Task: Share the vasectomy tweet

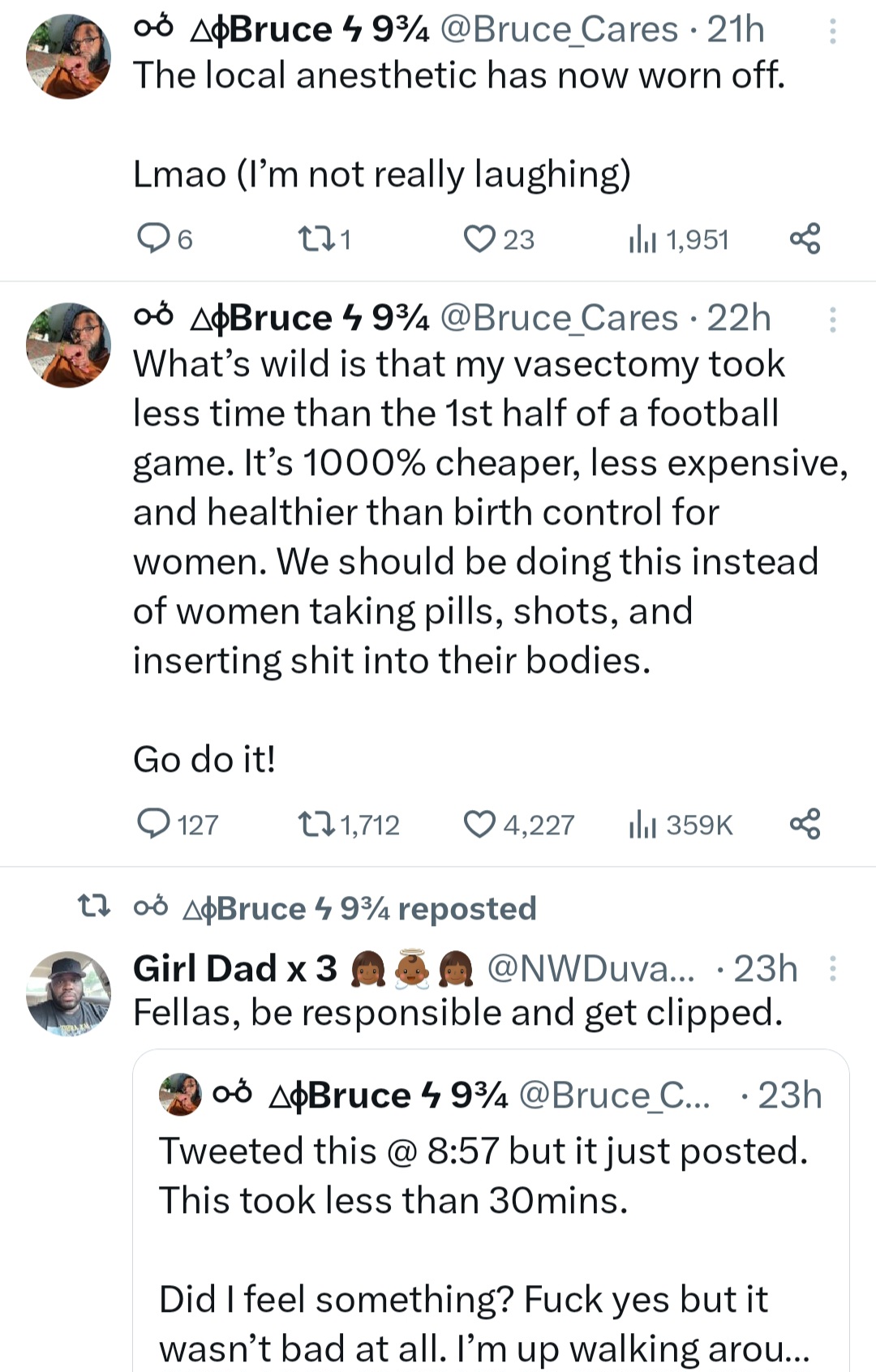Action: (805, 824)
